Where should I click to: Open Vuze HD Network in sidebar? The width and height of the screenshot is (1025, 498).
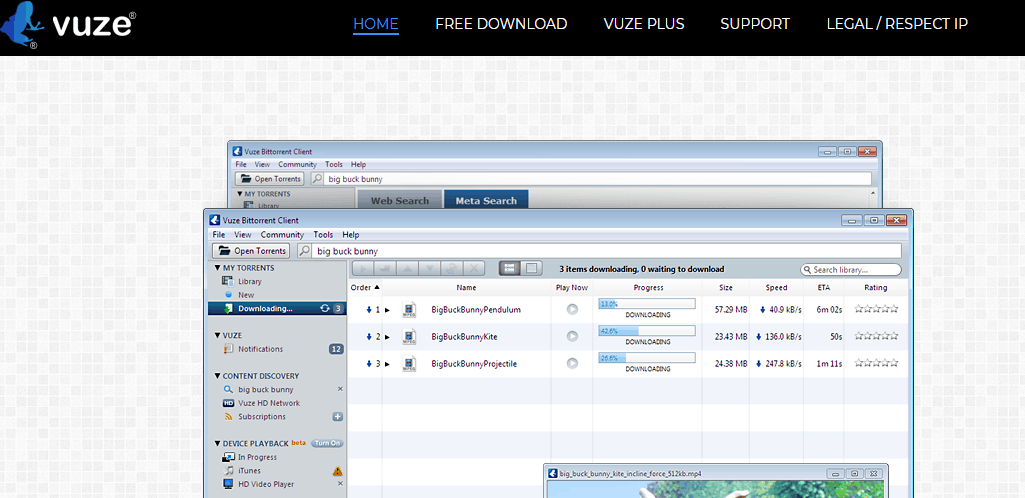[269, 403]
